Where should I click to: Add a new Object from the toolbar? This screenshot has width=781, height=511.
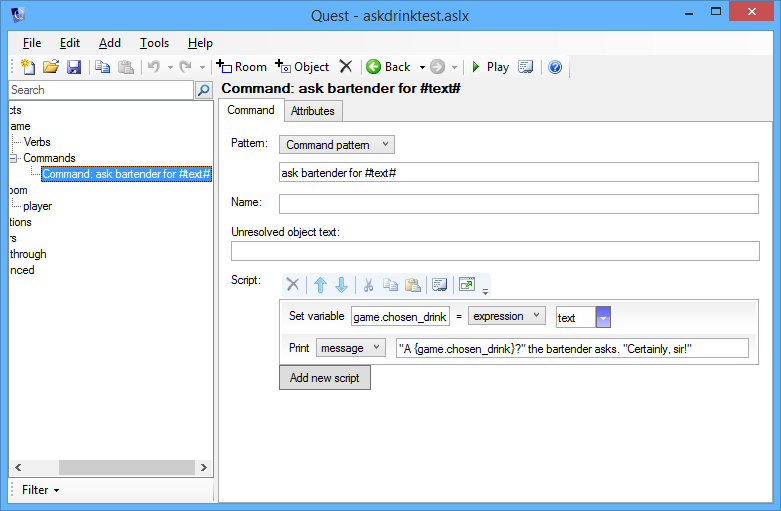pyautogui.click(x=301, y=67)
